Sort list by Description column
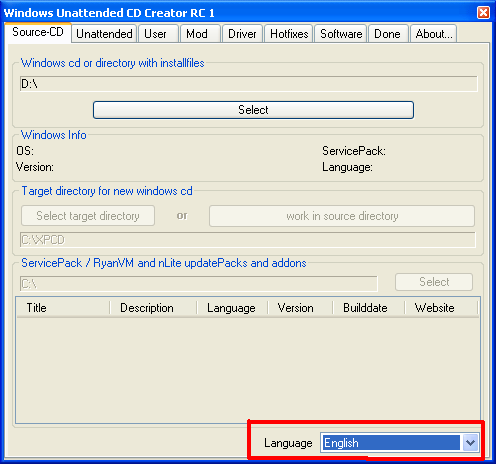 [x=153, y=308]
